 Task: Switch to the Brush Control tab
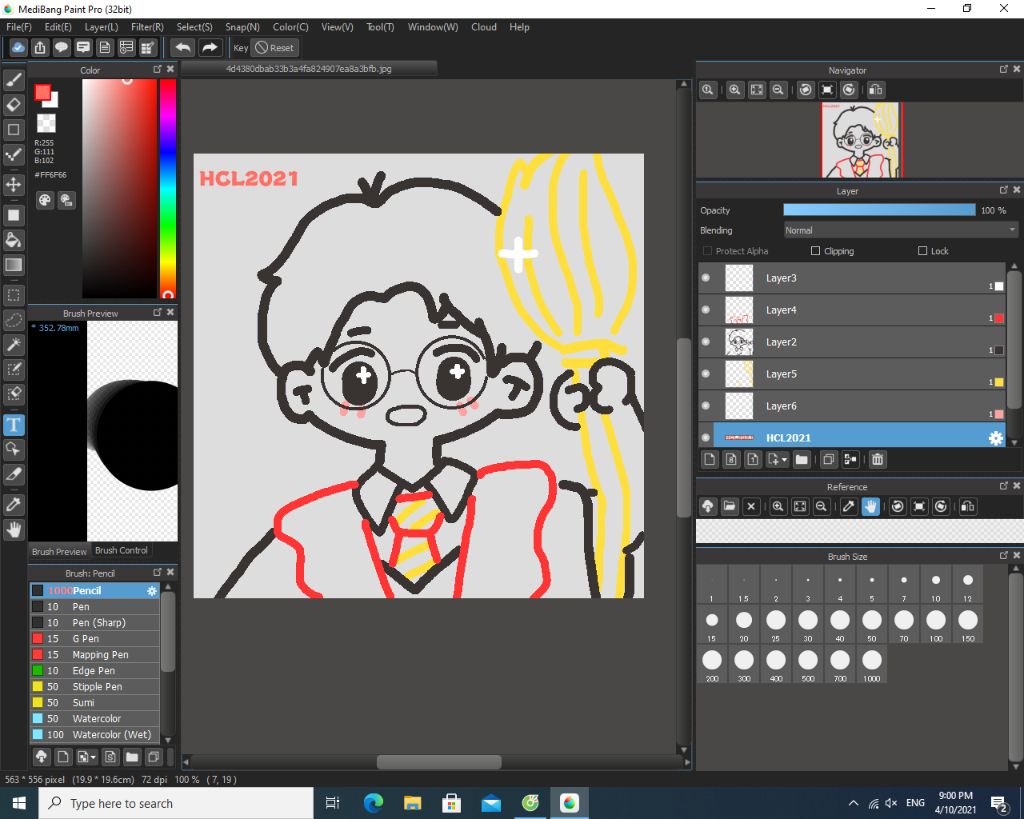121,551
